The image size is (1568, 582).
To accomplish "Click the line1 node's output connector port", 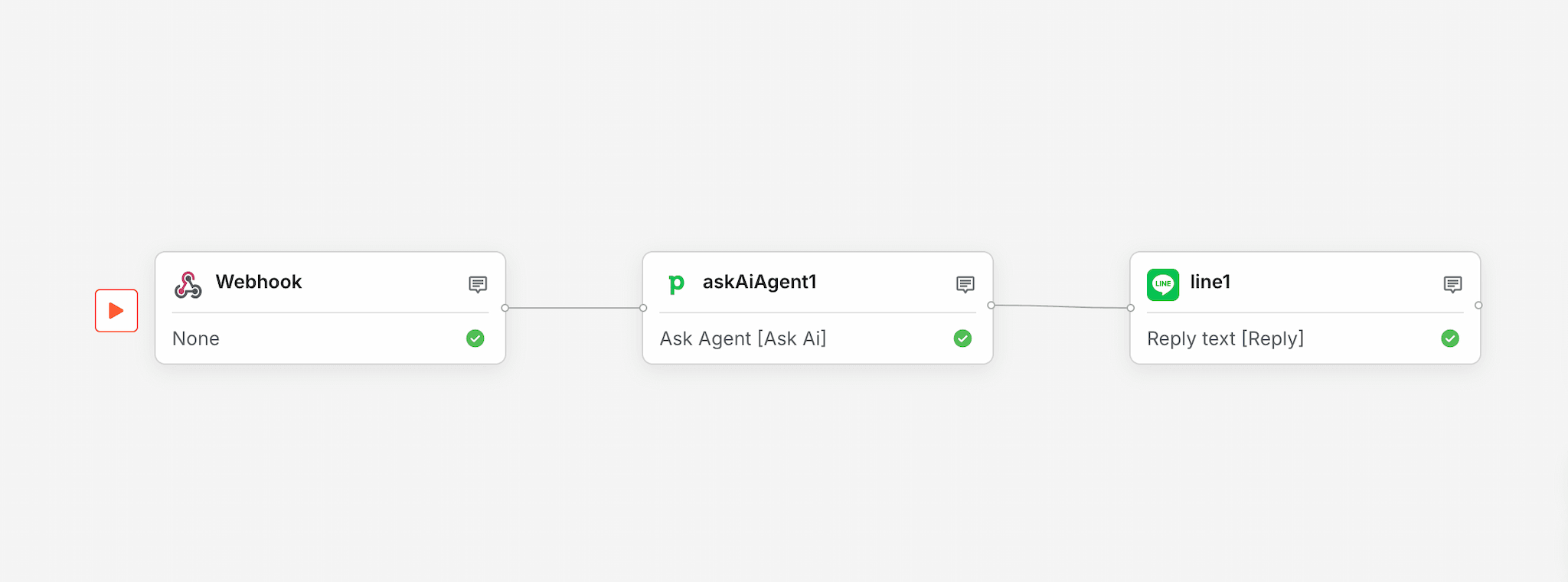I will tap(1478, 306).
